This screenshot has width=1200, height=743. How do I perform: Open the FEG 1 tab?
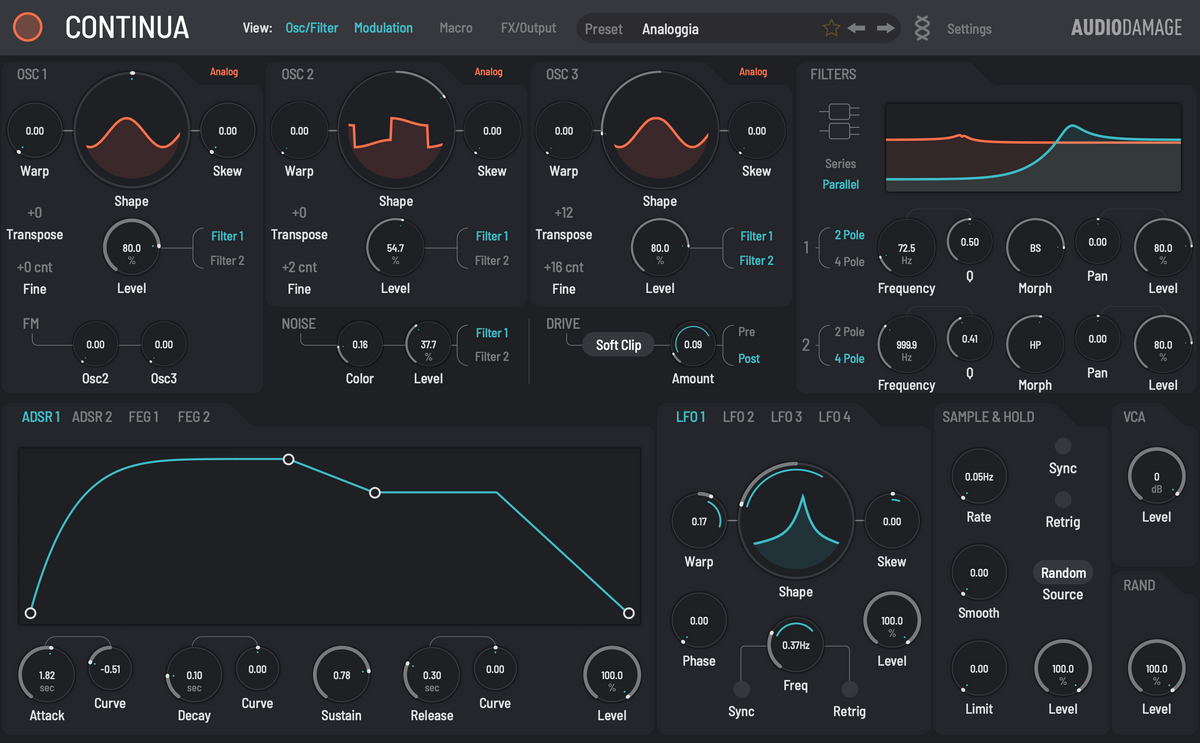click(143, 417)
